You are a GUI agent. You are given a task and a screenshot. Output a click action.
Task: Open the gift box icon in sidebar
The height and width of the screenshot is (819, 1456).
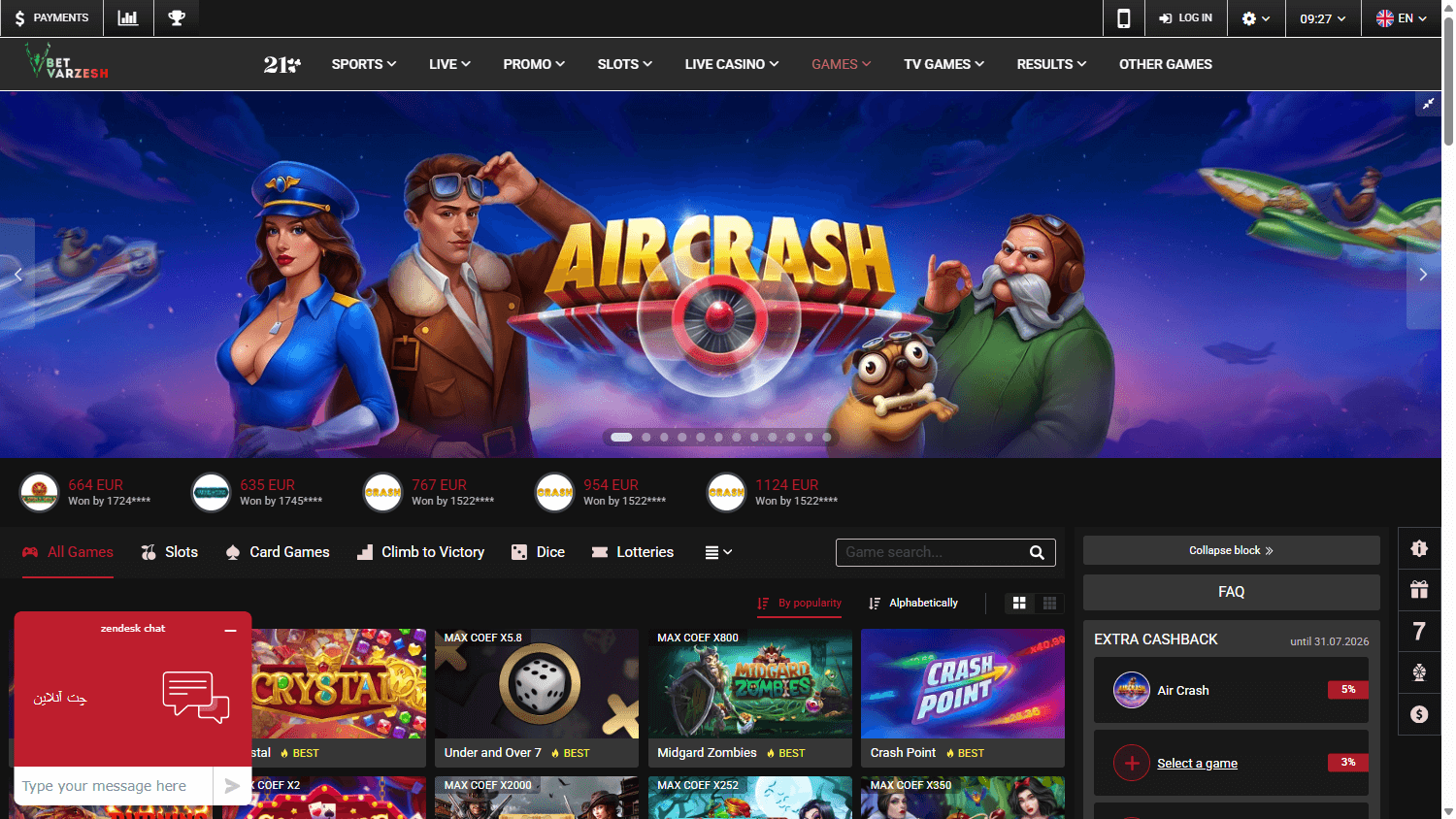click(1419, 590)
